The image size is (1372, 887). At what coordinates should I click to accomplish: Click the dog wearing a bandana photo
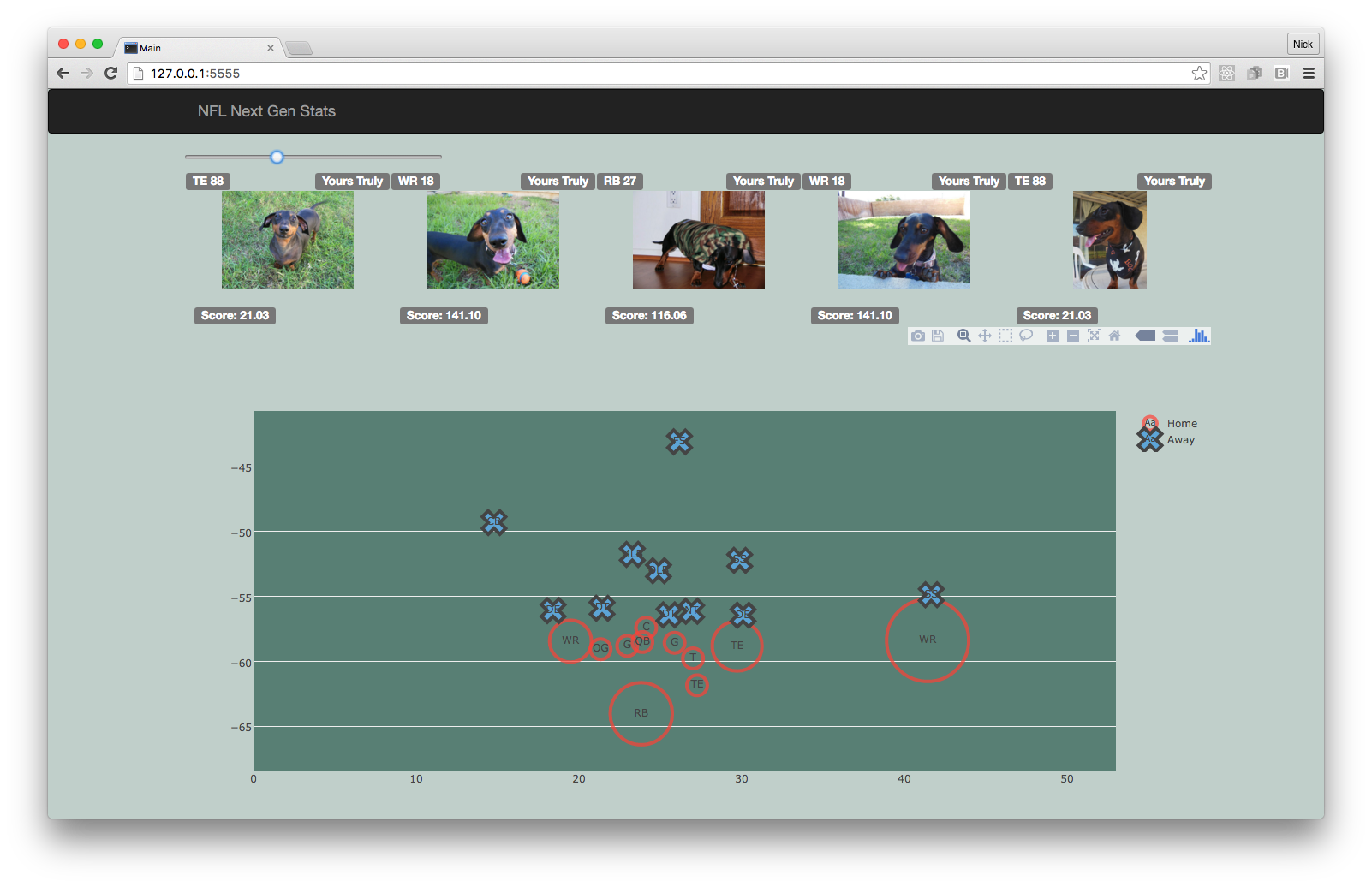[x=1110, y=241]
